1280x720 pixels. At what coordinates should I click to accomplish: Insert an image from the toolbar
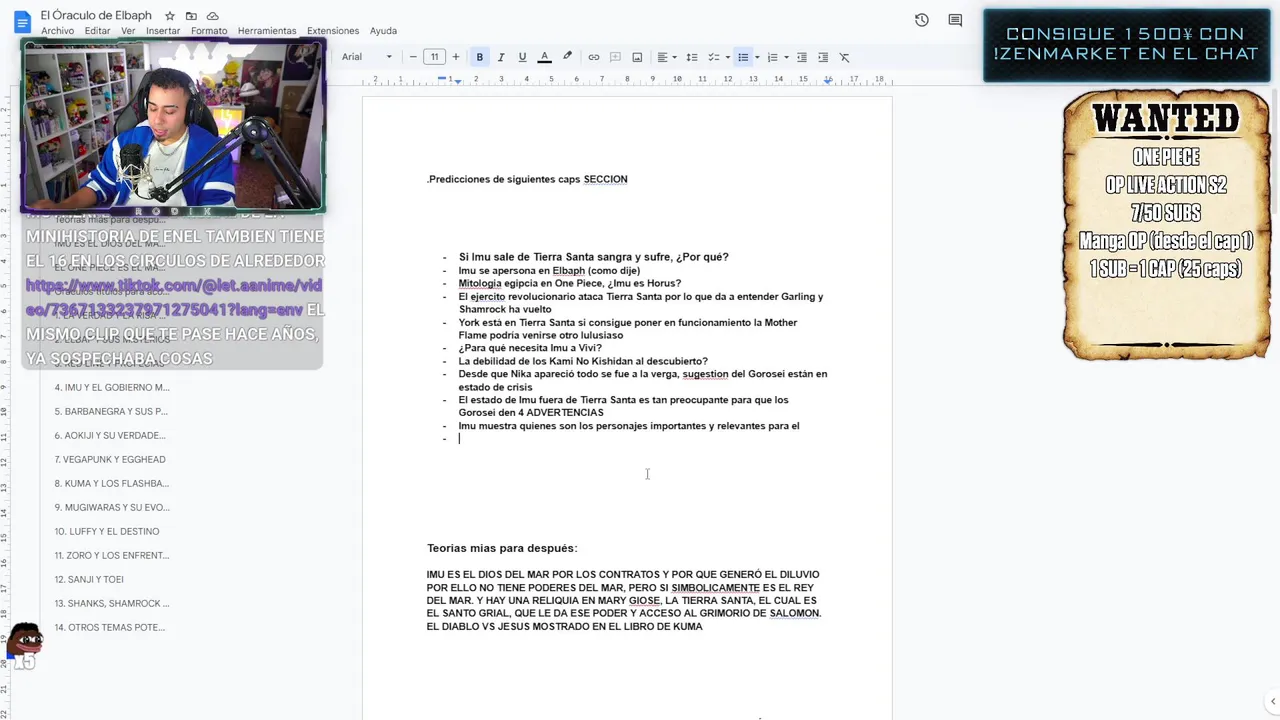[637, 57]
